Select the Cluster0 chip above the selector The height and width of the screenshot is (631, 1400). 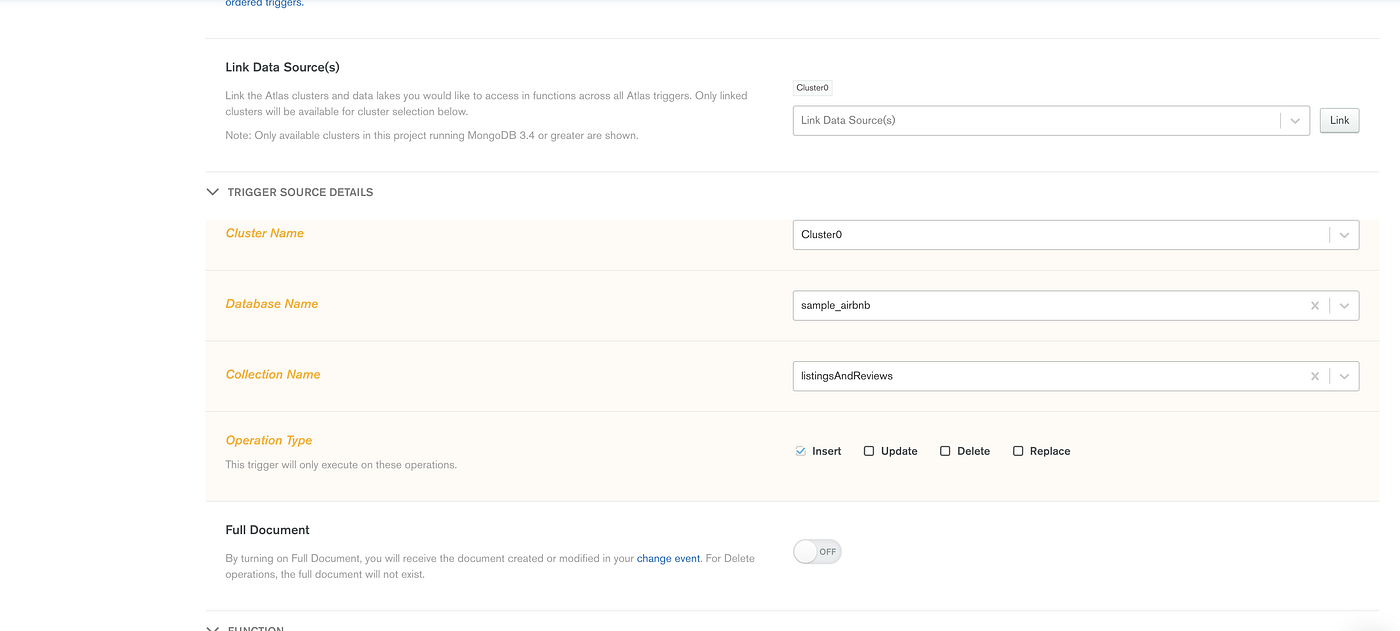[812, 87]
